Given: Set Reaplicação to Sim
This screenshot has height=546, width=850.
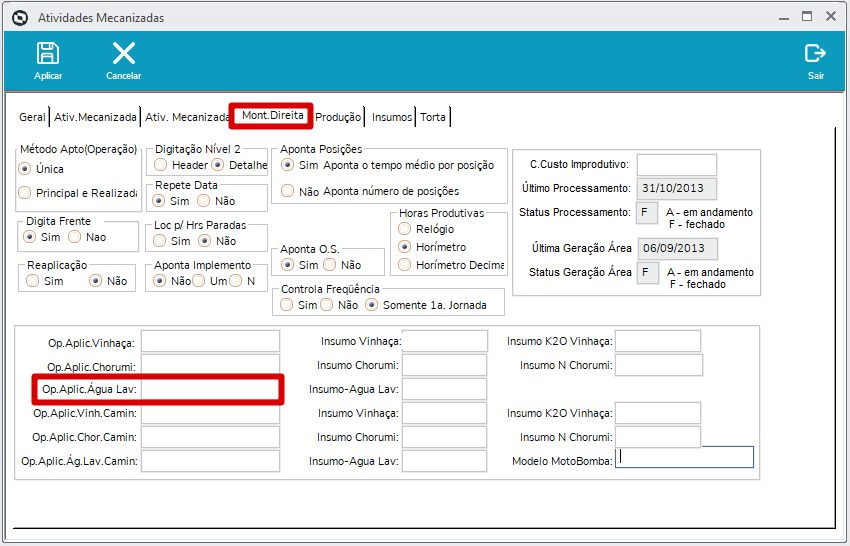Looking at the screenshot, I should [33, 281].
